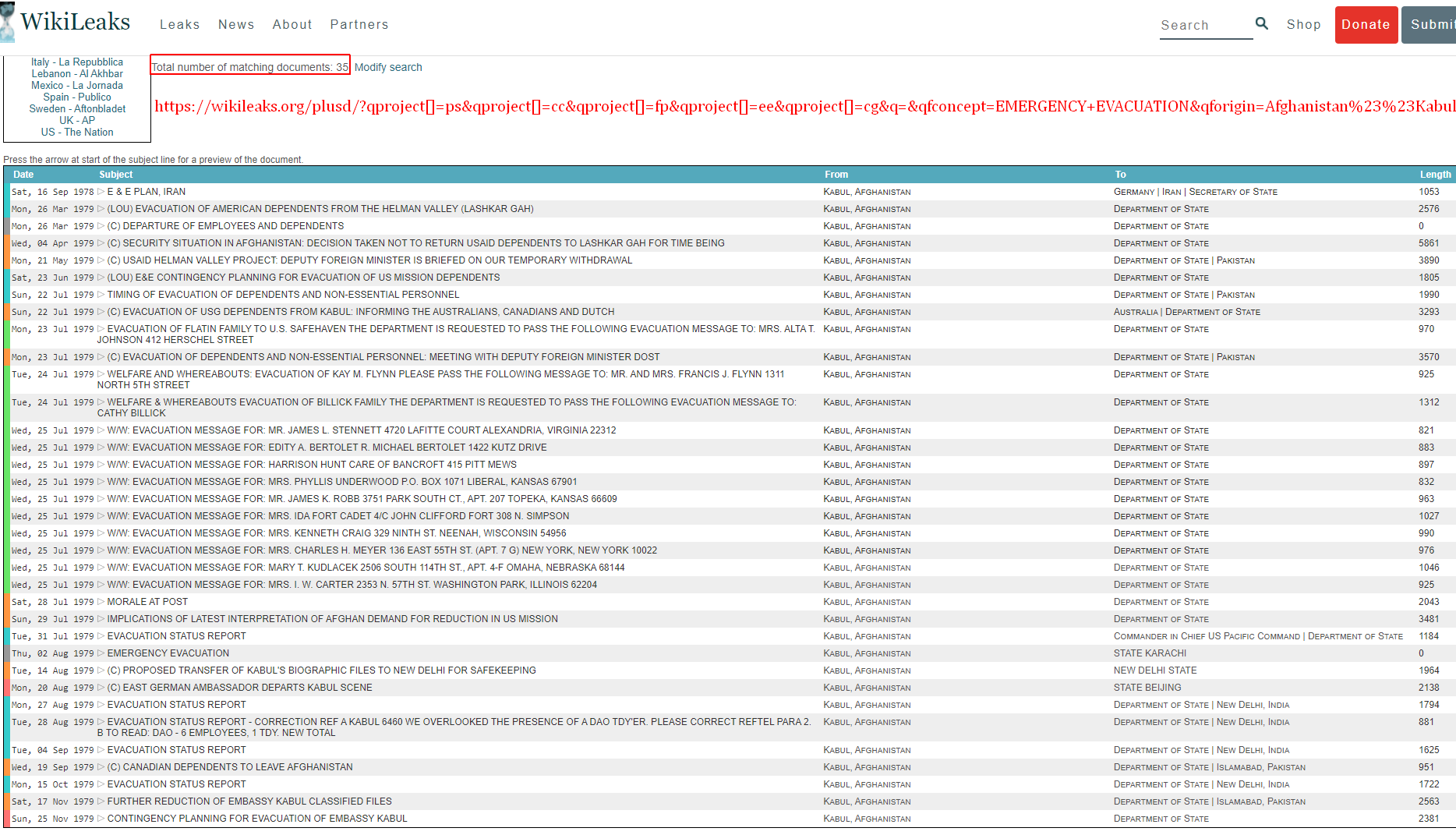
Task: Expand preview arrow for SECURITY SITUATION IN AFGHANISTAN
Action: (101, 243)
